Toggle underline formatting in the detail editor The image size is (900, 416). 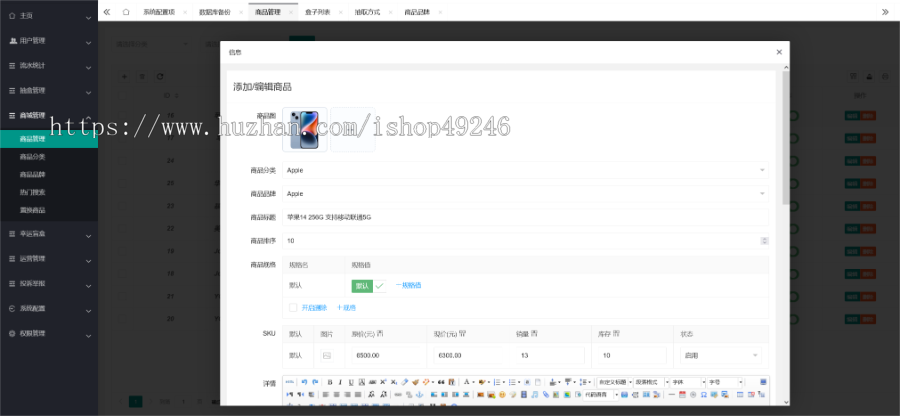click(x=351, y=382)
